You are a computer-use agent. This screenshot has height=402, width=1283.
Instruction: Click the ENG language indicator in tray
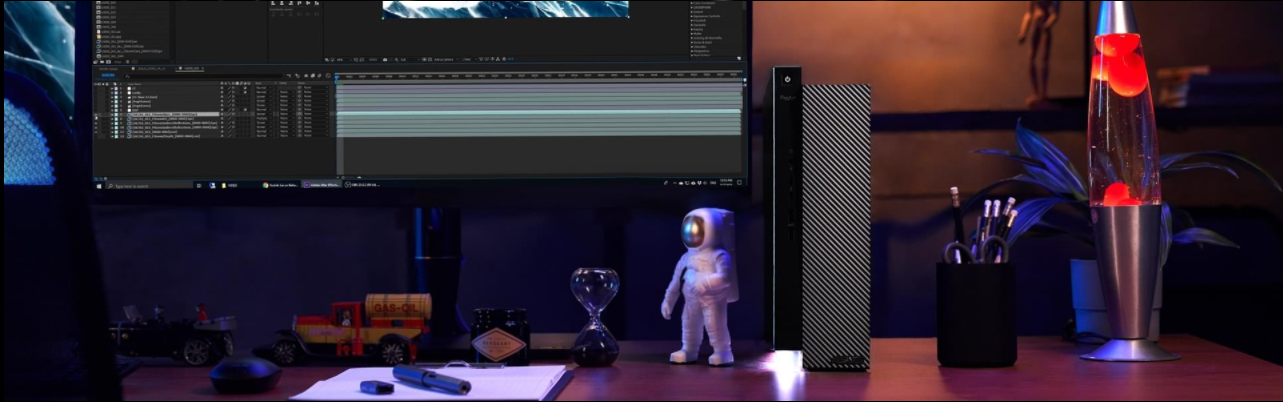(x=713, y=185)
